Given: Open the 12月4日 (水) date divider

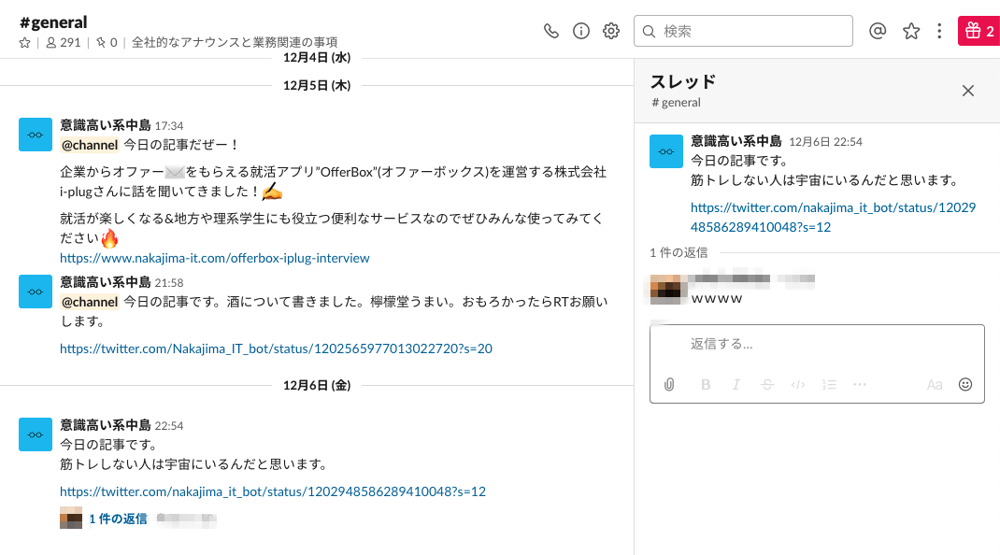Looking at the screenshot, I should (x=317, y=57).
